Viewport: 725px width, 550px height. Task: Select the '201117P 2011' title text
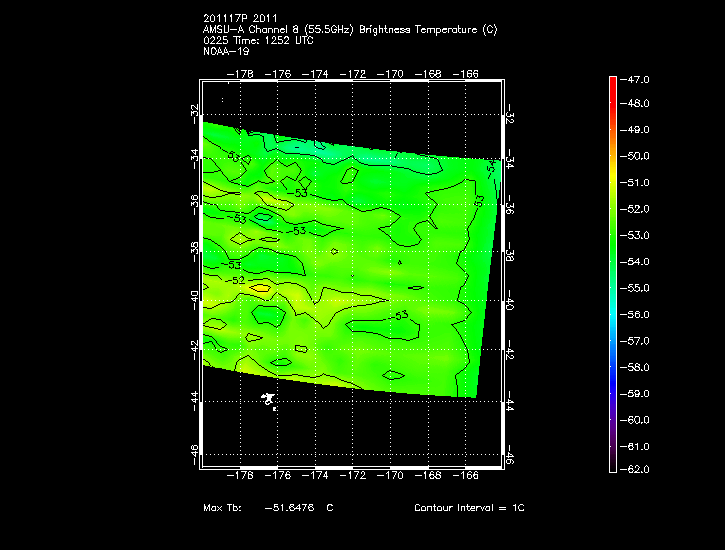coord(241,19)
